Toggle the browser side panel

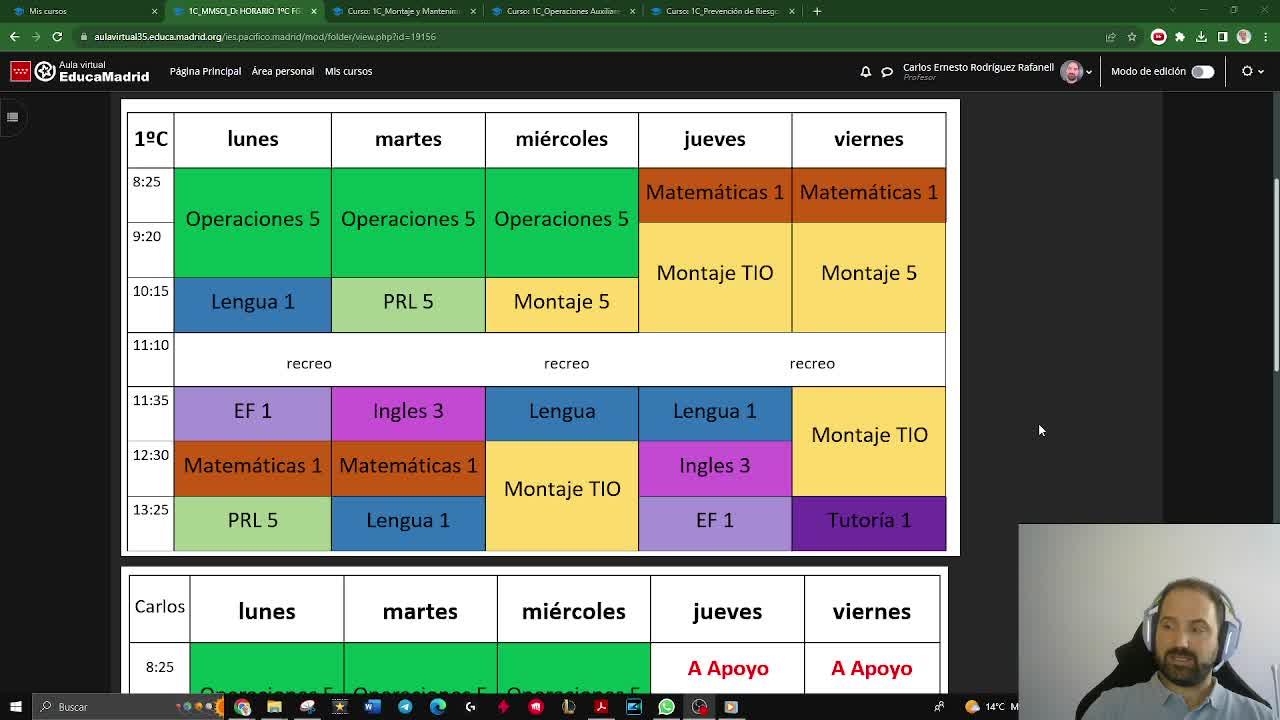pos(1222,37)
